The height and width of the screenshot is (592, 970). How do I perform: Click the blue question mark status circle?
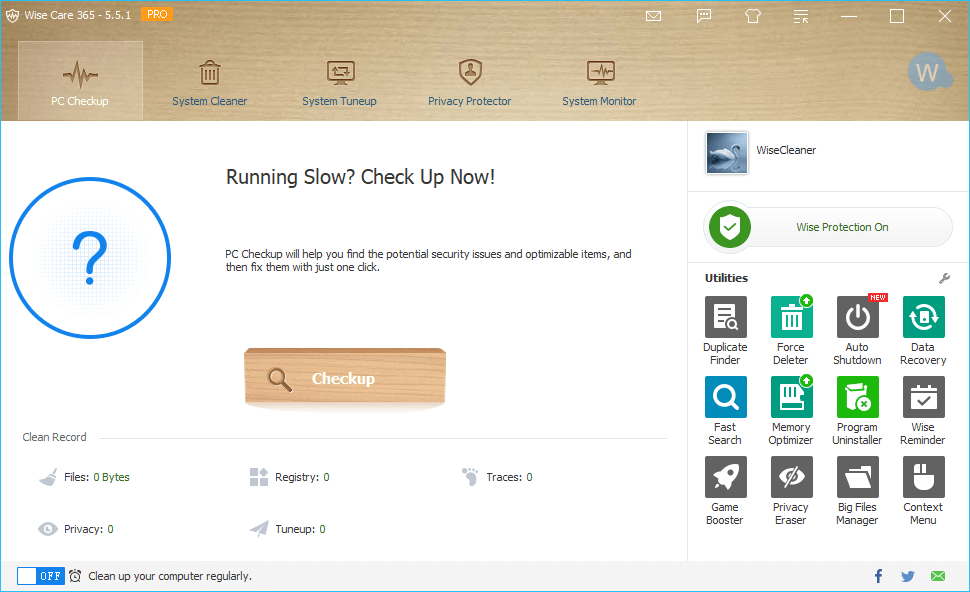[x=90, y=258]
